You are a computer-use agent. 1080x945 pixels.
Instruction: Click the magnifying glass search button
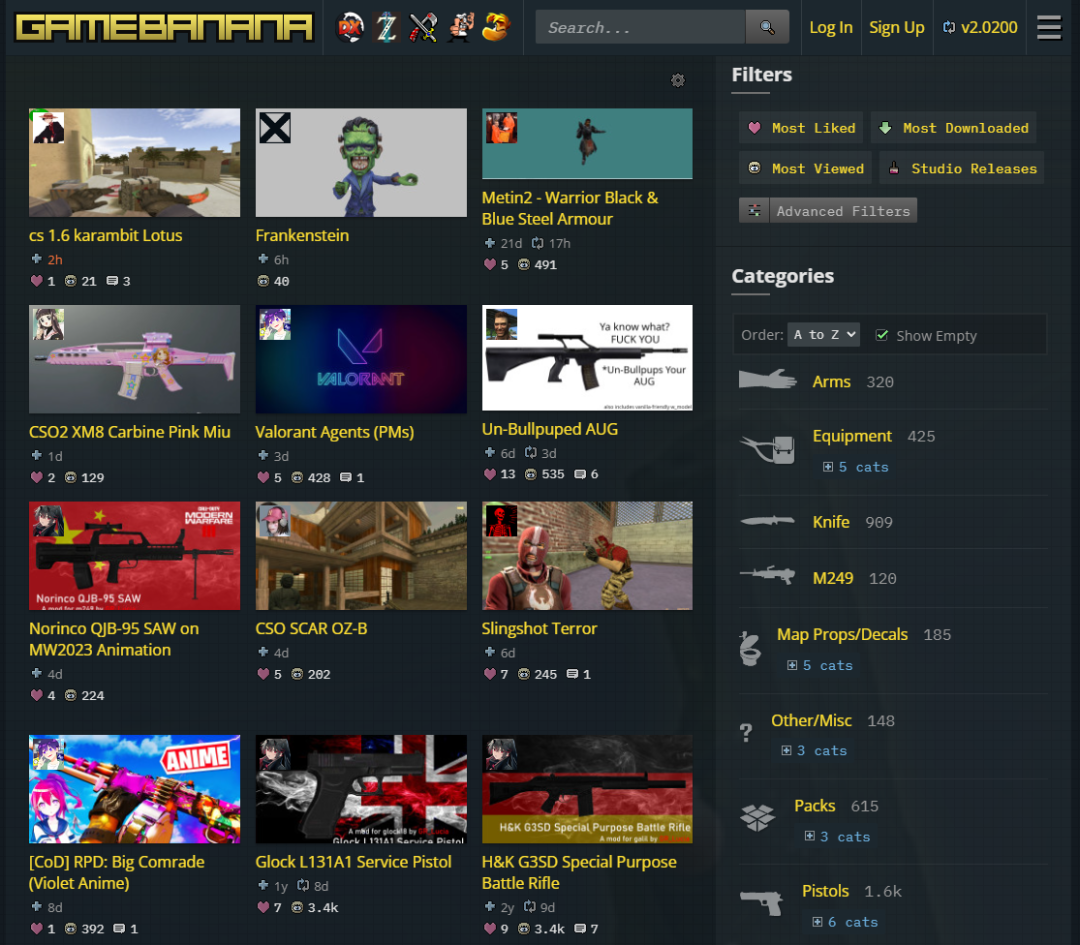767,28
